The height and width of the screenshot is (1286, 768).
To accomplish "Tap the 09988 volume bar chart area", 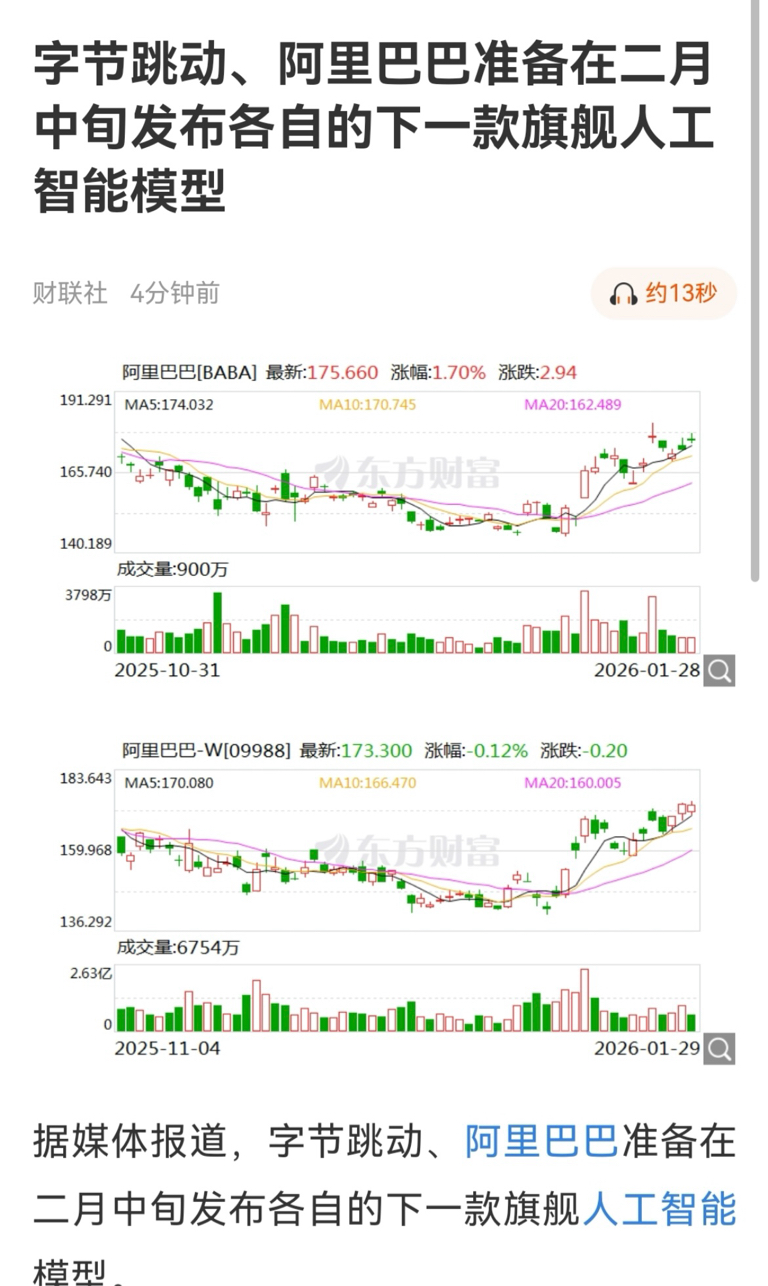I will pyautogui.click(x=408, y=998).
